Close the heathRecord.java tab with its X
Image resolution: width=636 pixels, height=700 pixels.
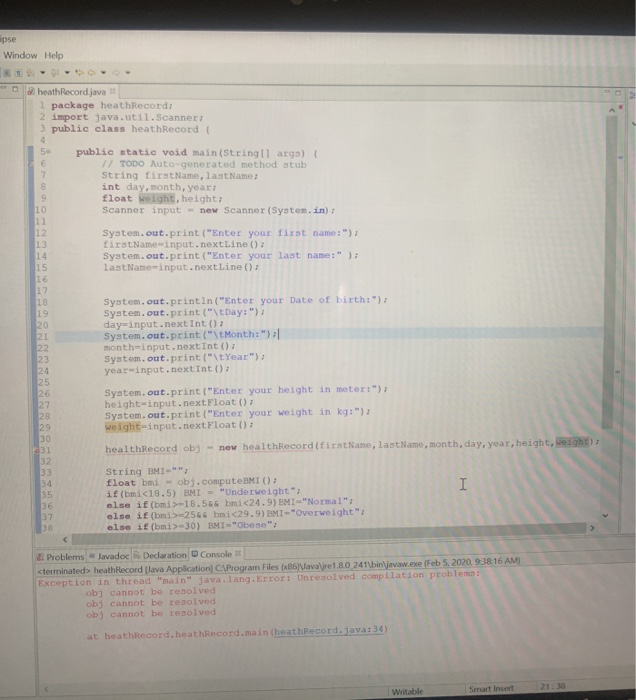(x=113, y=91)
